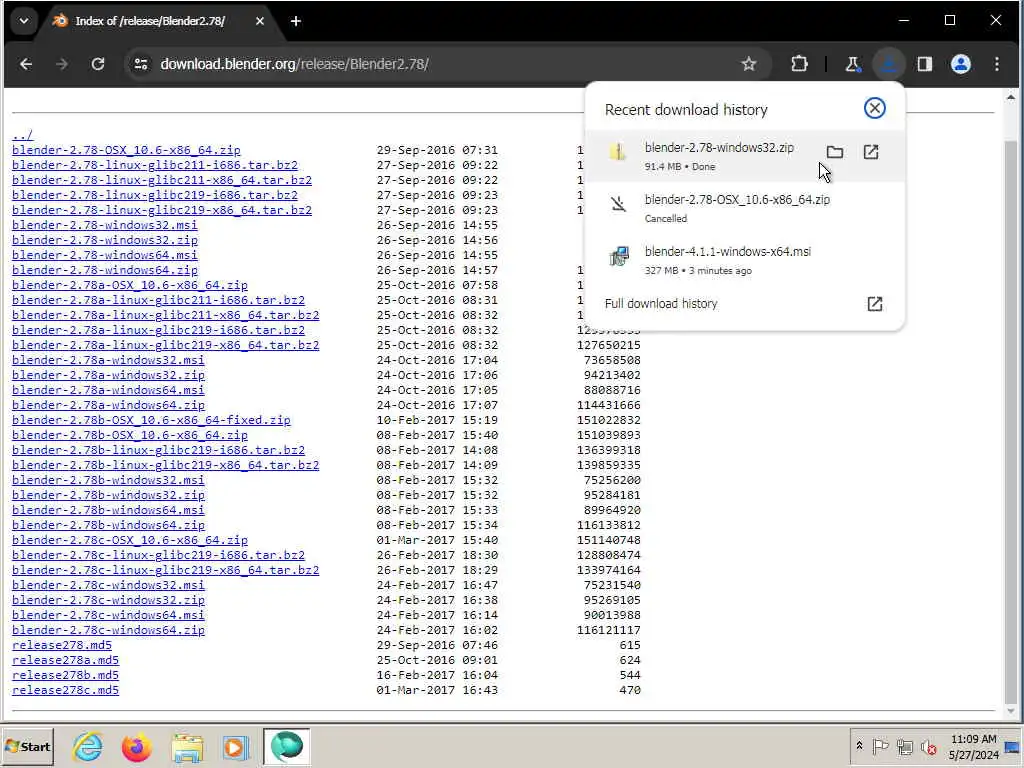Click blender-2.78-linux-glibc219-x86_64.tar.bz2 link
The height and width of the screenshot is (768, 1024).
pyautogui.click(x=162, y=210)
